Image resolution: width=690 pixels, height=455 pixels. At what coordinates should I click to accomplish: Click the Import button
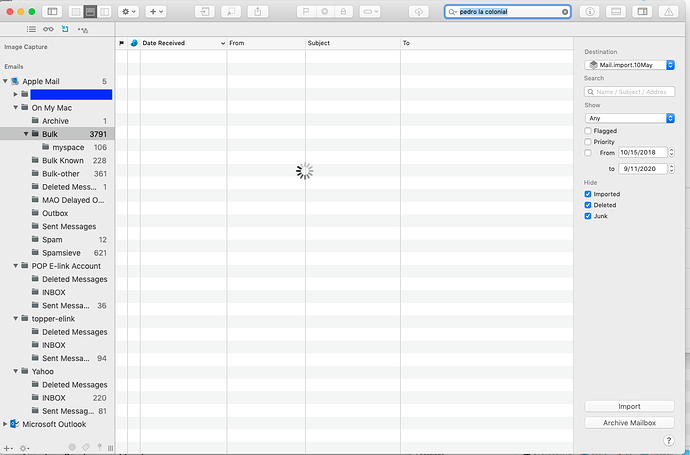(x=629, y=407)
